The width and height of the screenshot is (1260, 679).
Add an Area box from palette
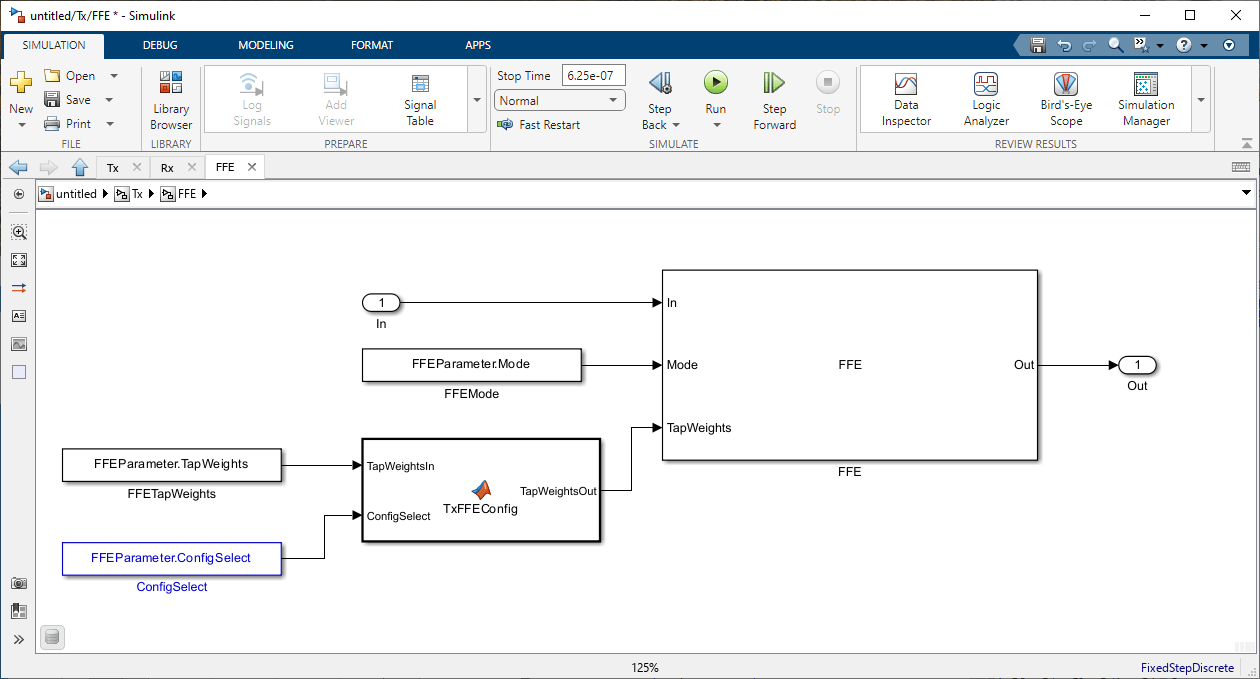pyautogui.click(x=19, y=372)
